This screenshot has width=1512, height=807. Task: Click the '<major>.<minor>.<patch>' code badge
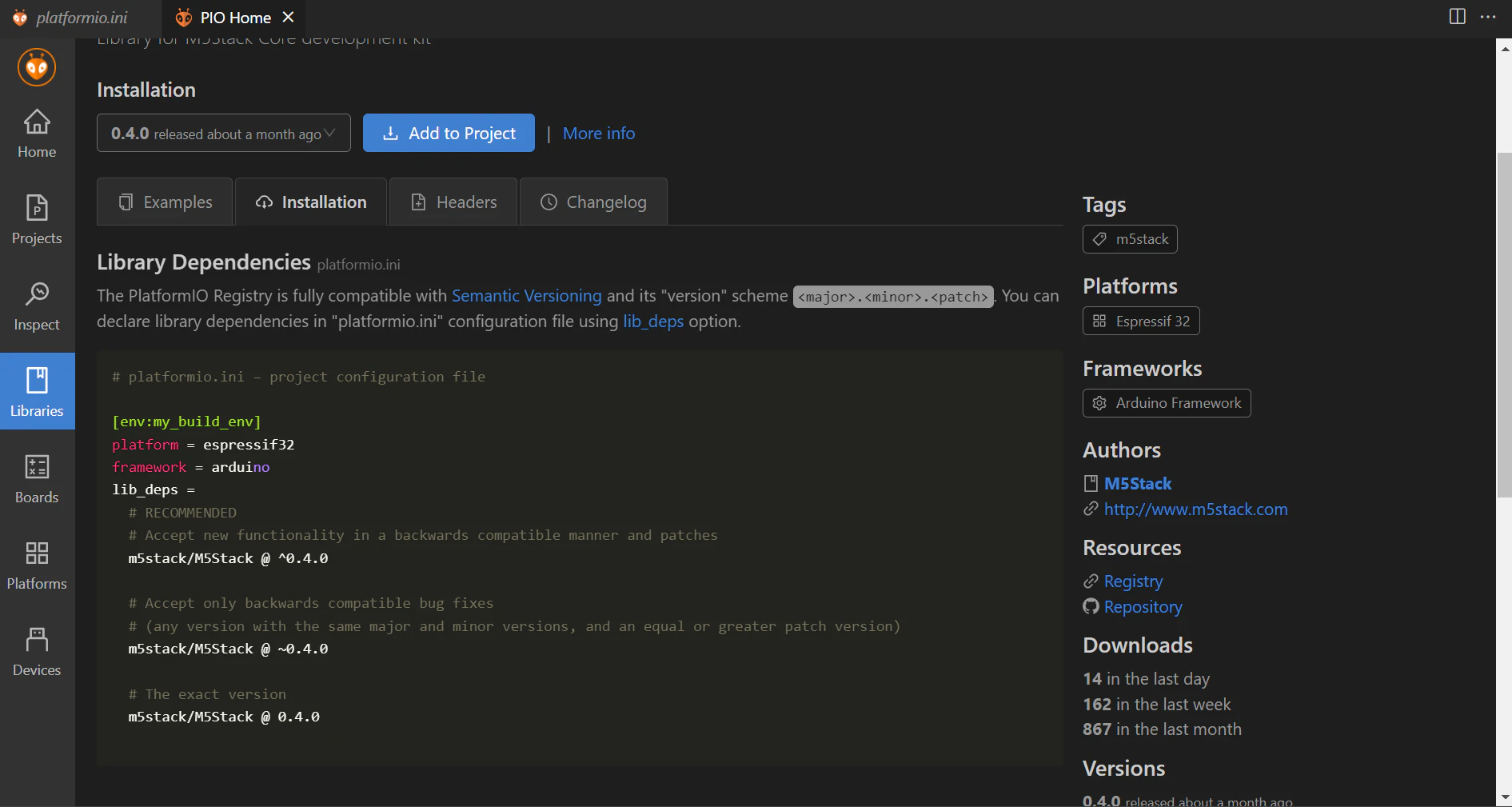click(x=893, y=297)
